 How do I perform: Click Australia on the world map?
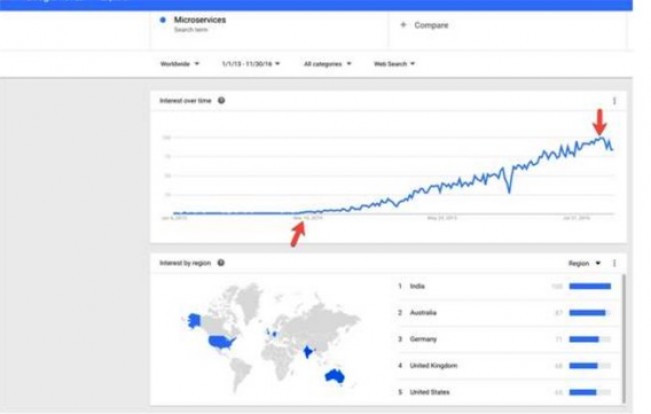(x=335, y=376)
